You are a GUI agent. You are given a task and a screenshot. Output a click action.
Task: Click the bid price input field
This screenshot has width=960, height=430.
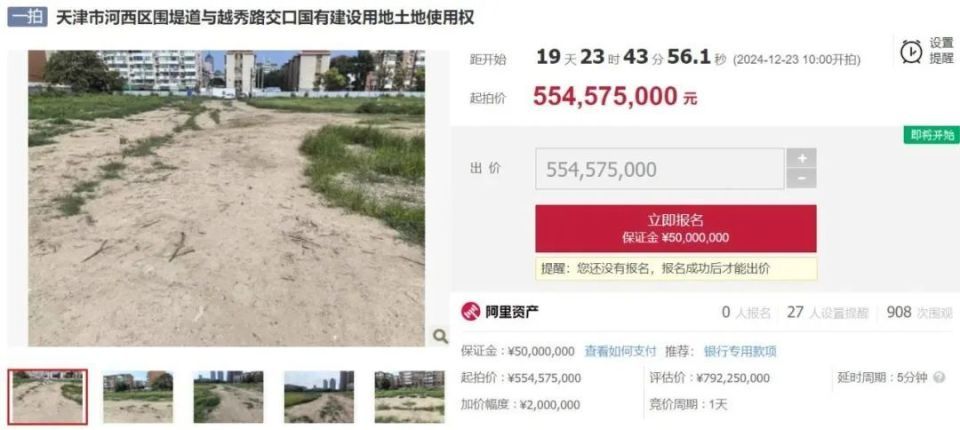[660, 169]
